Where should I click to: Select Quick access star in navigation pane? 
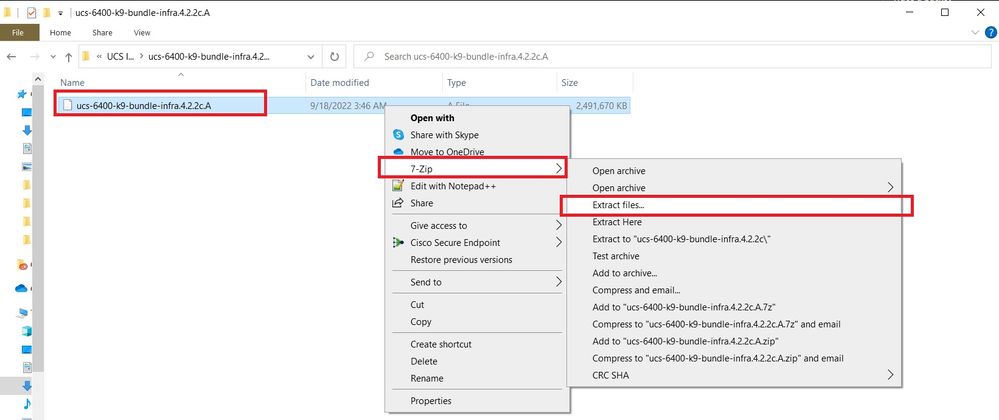22,94
